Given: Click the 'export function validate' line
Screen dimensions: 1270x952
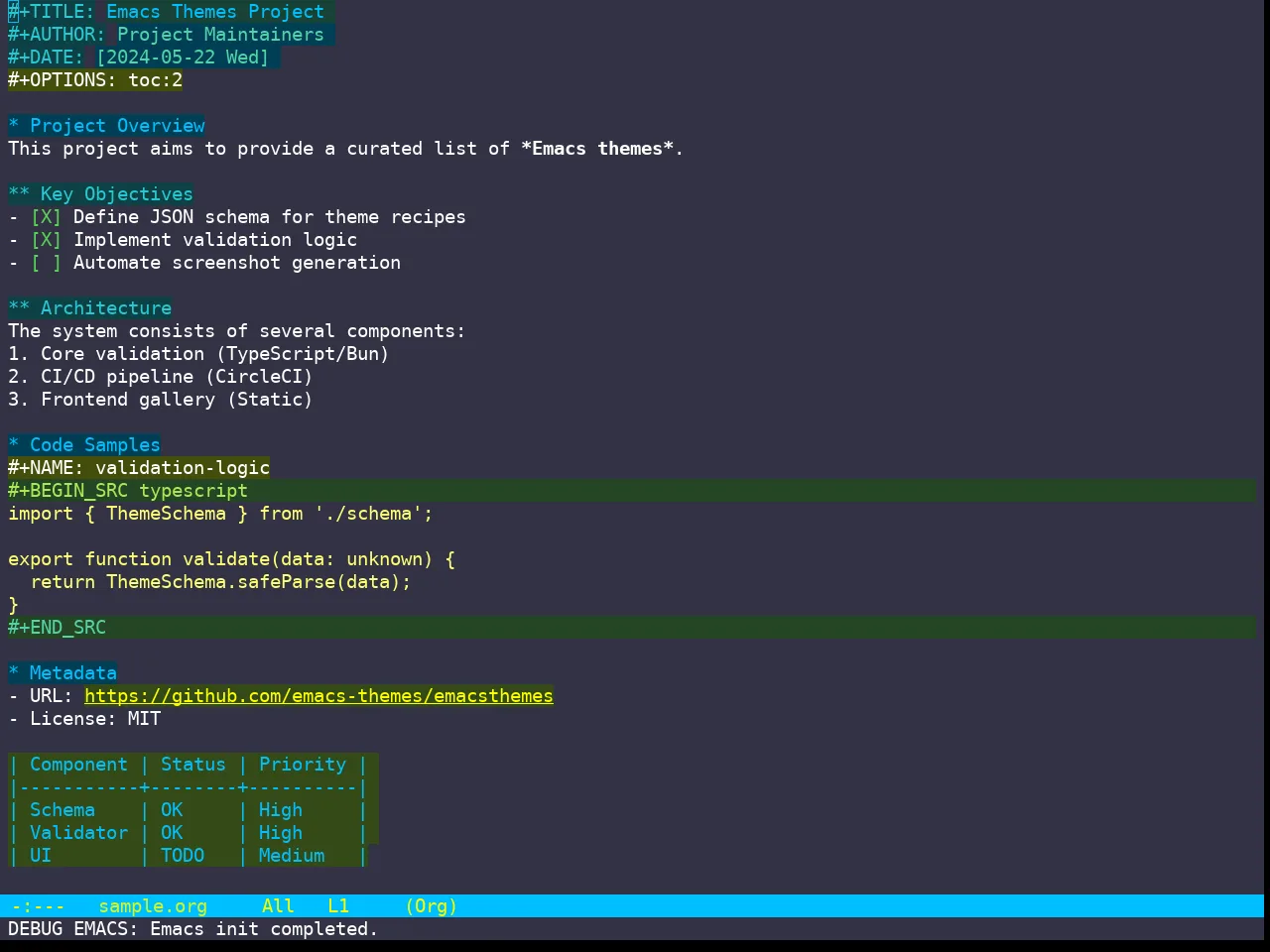Looking at the screenshot, I should tap(231, 559).
